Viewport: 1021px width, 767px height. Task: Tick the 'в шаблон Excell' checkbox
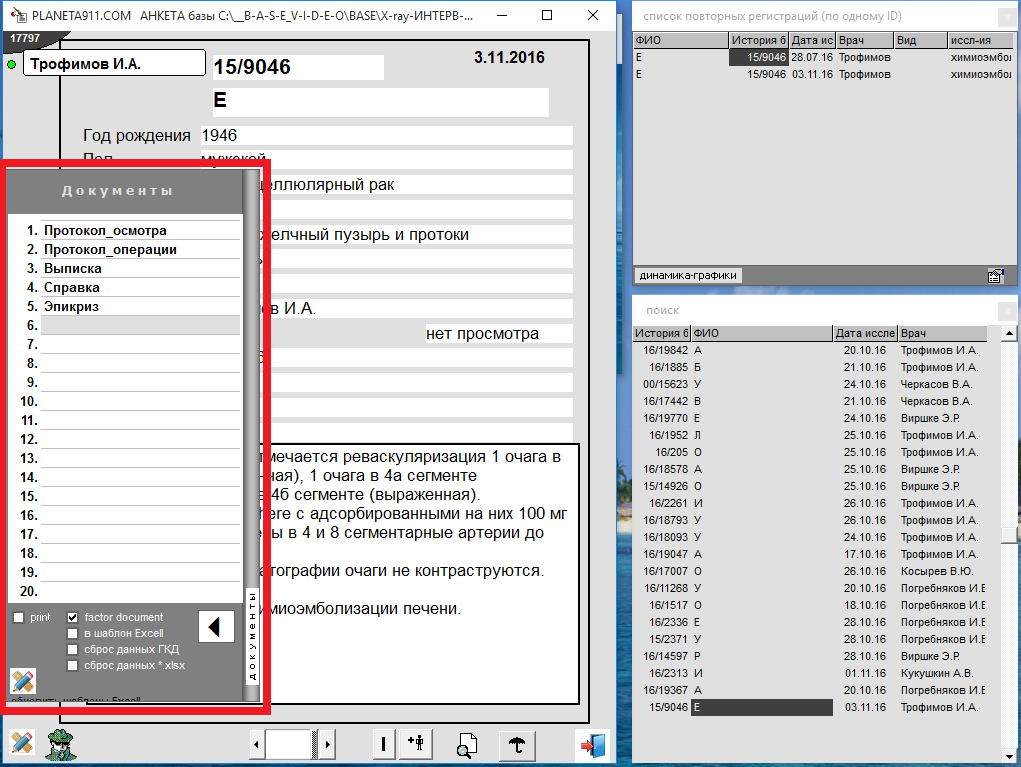pyautogui.click(x=72, y=634)
